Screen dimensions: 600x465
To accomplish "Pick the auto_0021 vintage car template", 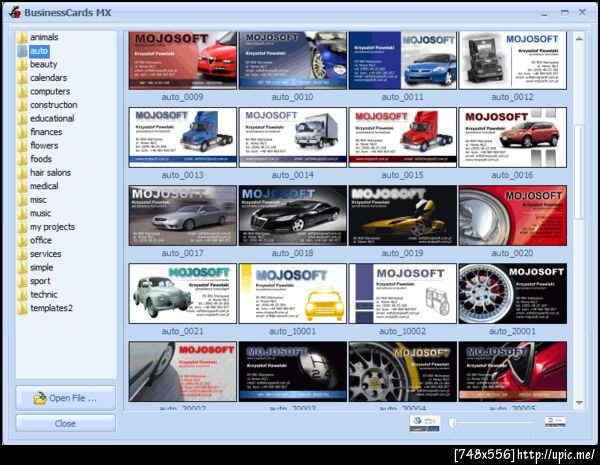I will [183, 294].
